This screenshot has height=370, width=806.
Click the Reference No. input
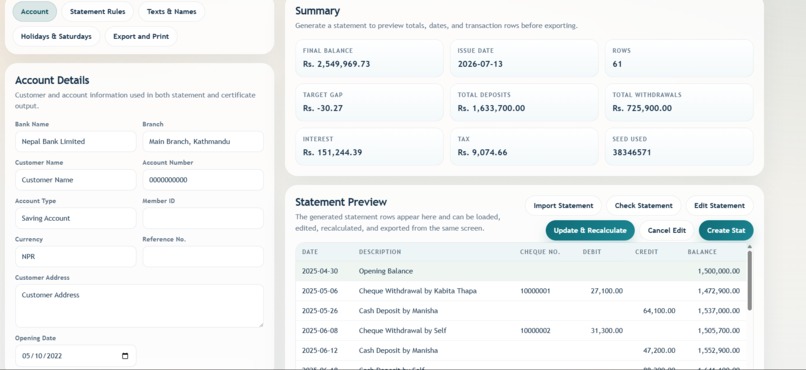[x=203, y=256]
